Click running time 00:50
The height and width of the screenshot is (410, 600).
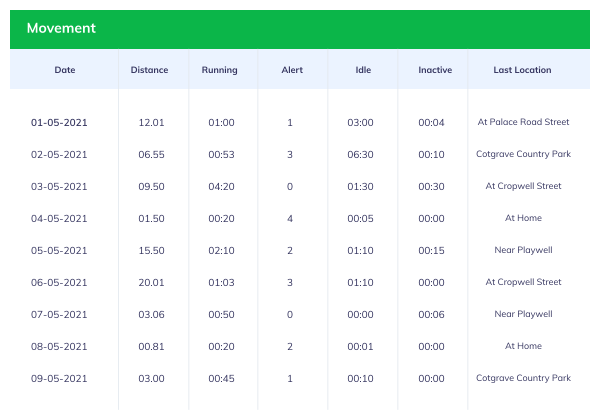(221, 314)
